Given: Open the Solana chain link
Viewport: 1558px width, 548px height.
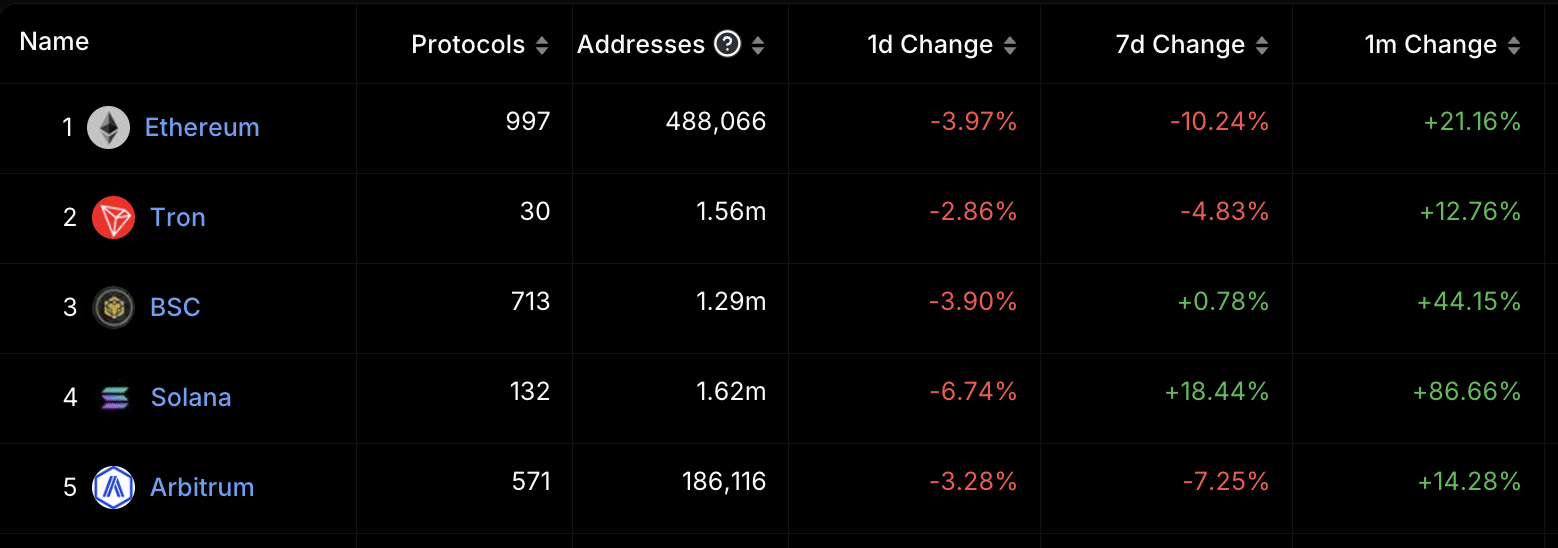Looking at the screenshot, I should coord(191,397).
